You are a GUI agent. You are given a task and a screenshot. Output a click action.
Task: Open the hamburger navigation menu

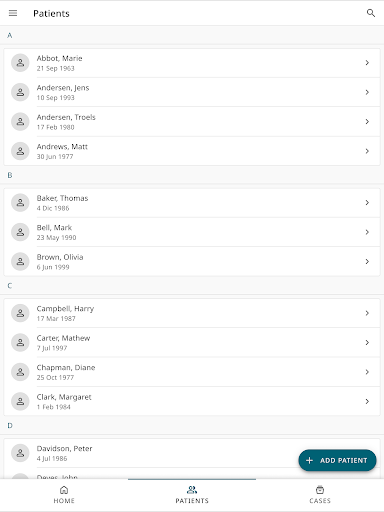click(x=13, y=13)
